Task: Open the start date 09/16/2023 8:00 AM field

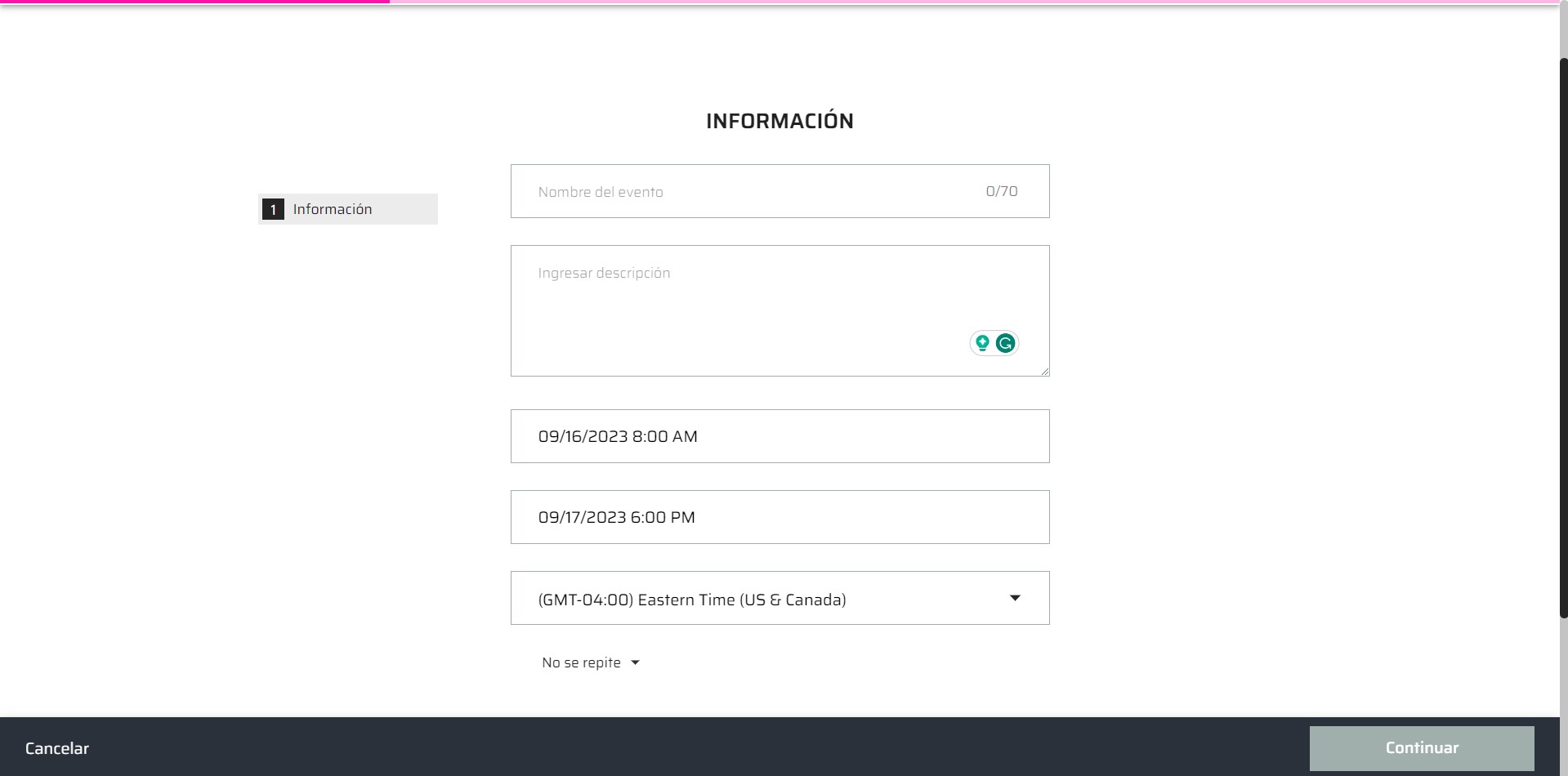Action: click(x=780, y=436)
